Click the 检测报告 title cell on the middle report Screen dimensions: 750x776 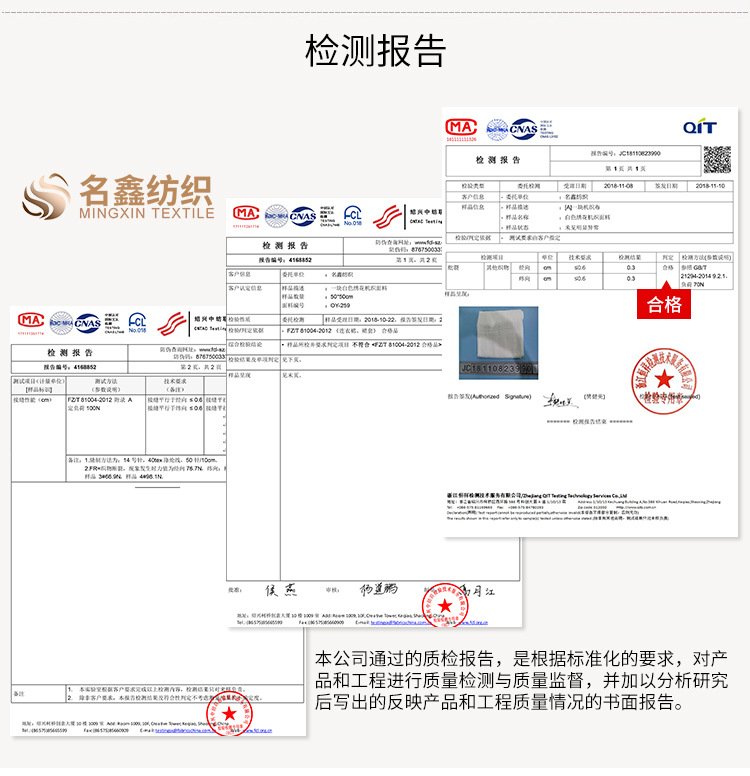tap(285, 245)
